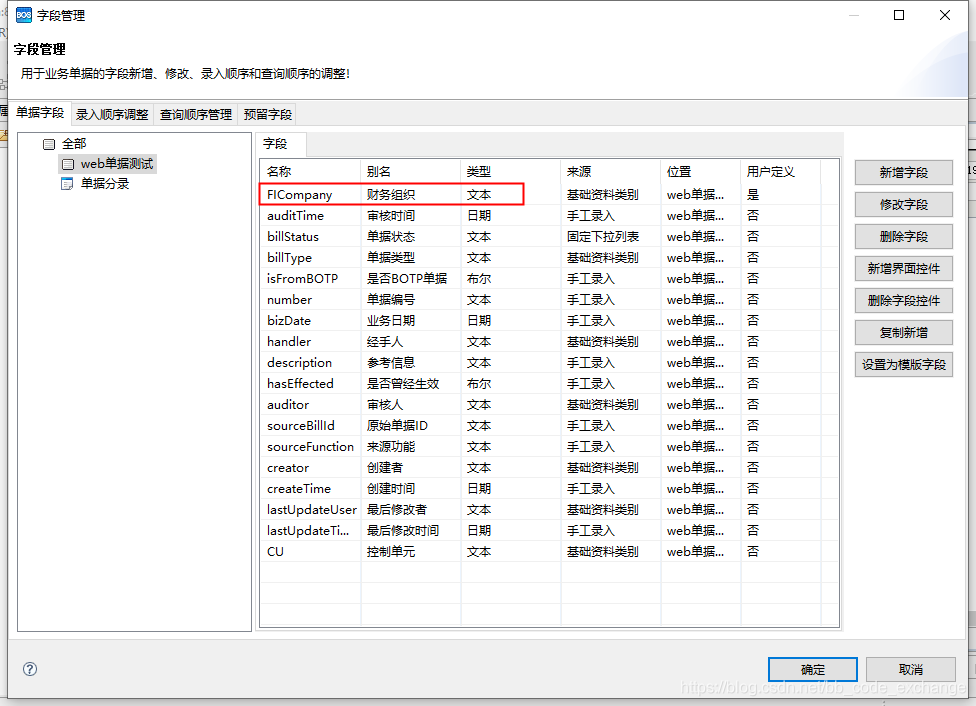Sort by the 来源 column header
The height and width of the screenshot is (706, 976).
[x=611, y=171]
